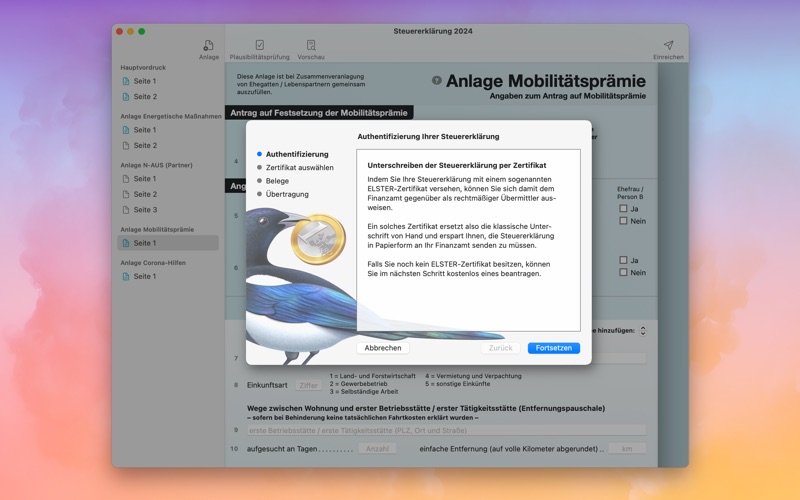Click the Steuererklärung 2024 window title
The height and width of the screenshot is (500, 800).
(x=433, y=31)
